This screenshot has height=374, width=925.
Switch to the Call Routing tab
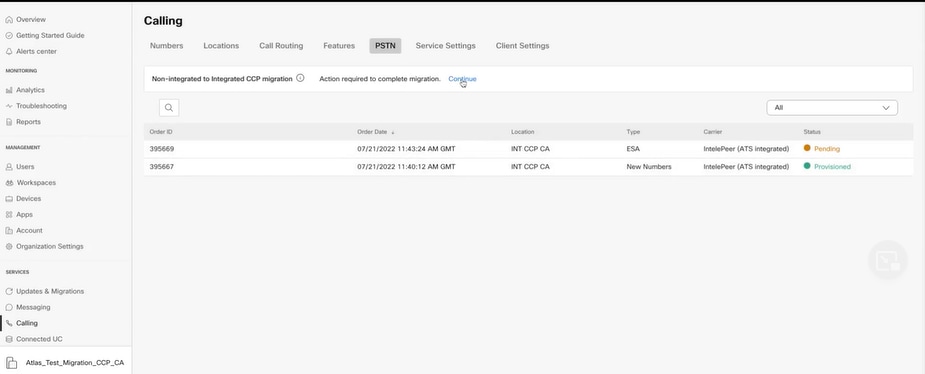click(x=281, y=45)
